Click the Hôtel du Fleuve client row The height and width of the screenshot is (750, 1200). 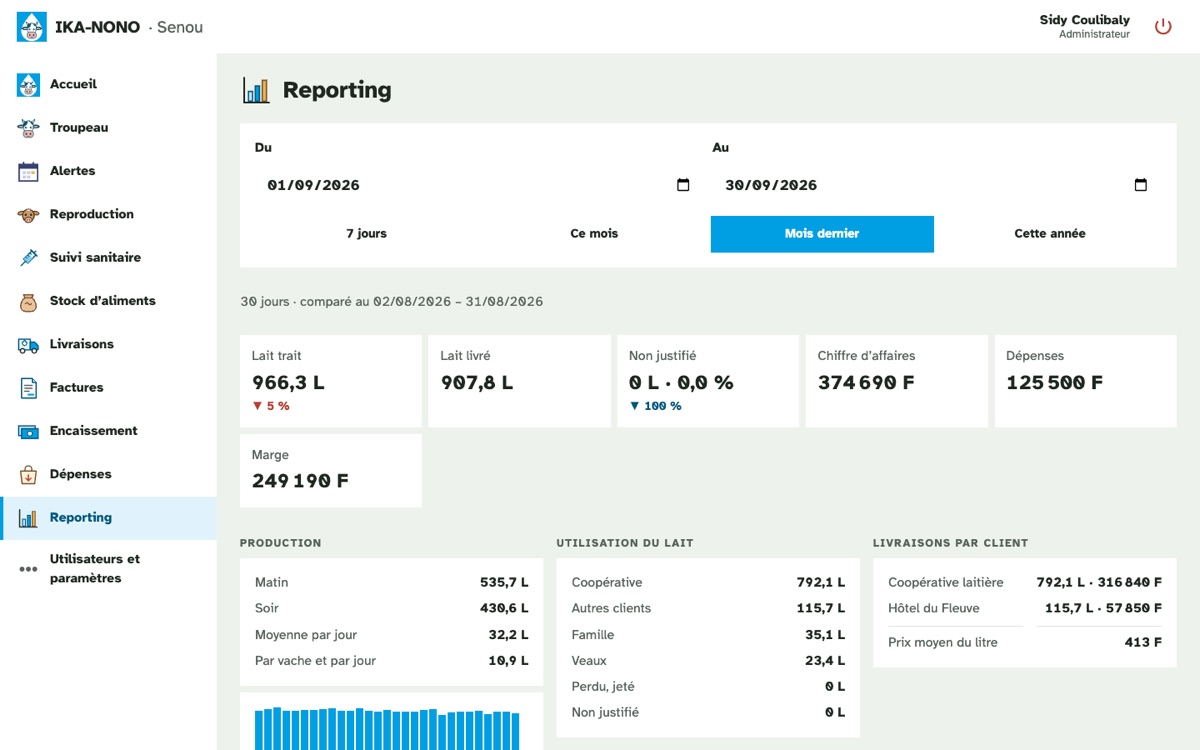coord(1025,608)
